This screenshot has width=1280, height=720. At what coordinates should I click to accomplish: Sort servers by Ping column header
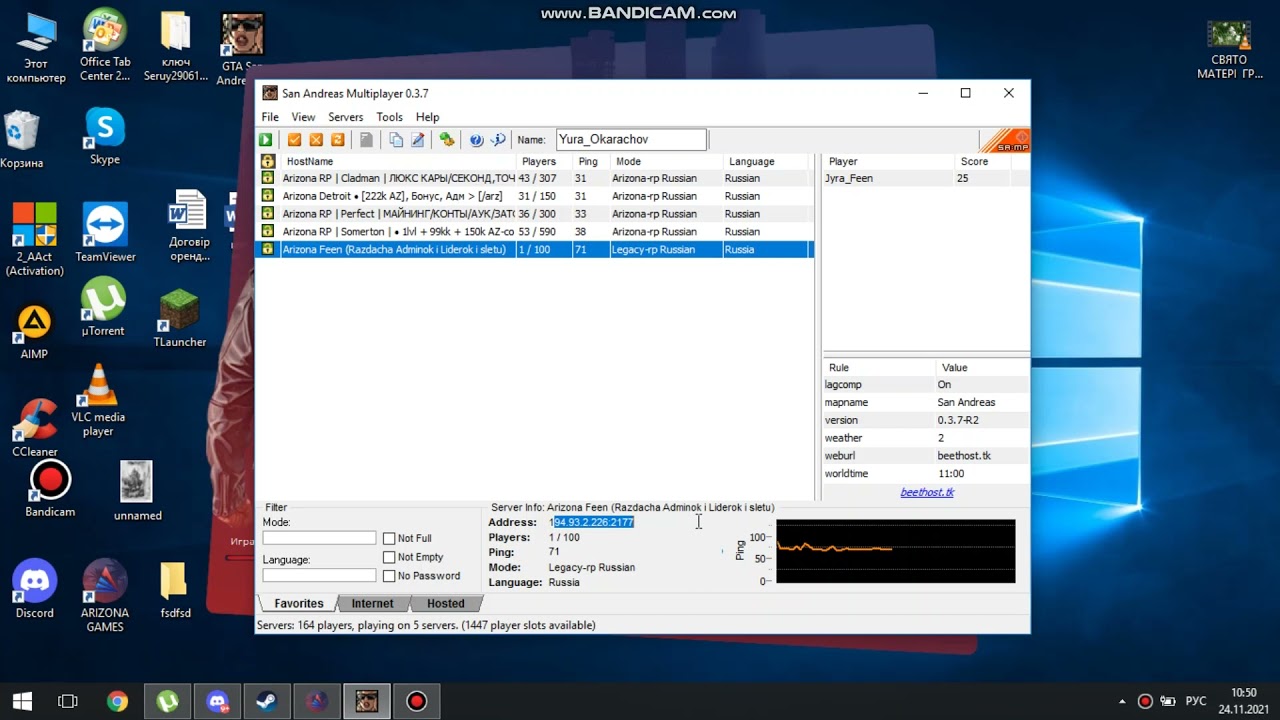pyautogui.click(x=592, y=161)
